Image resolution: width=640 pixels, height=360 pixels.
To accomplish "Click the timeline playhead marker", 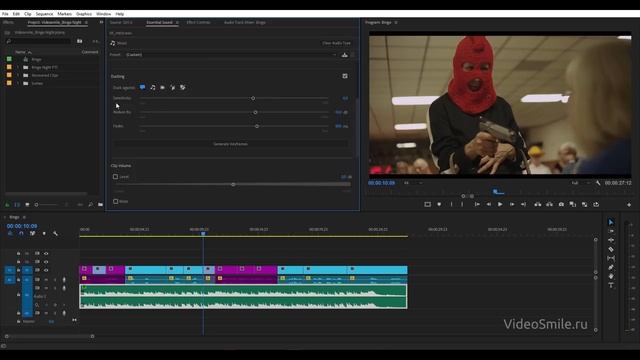I will (x=203, y=233).
